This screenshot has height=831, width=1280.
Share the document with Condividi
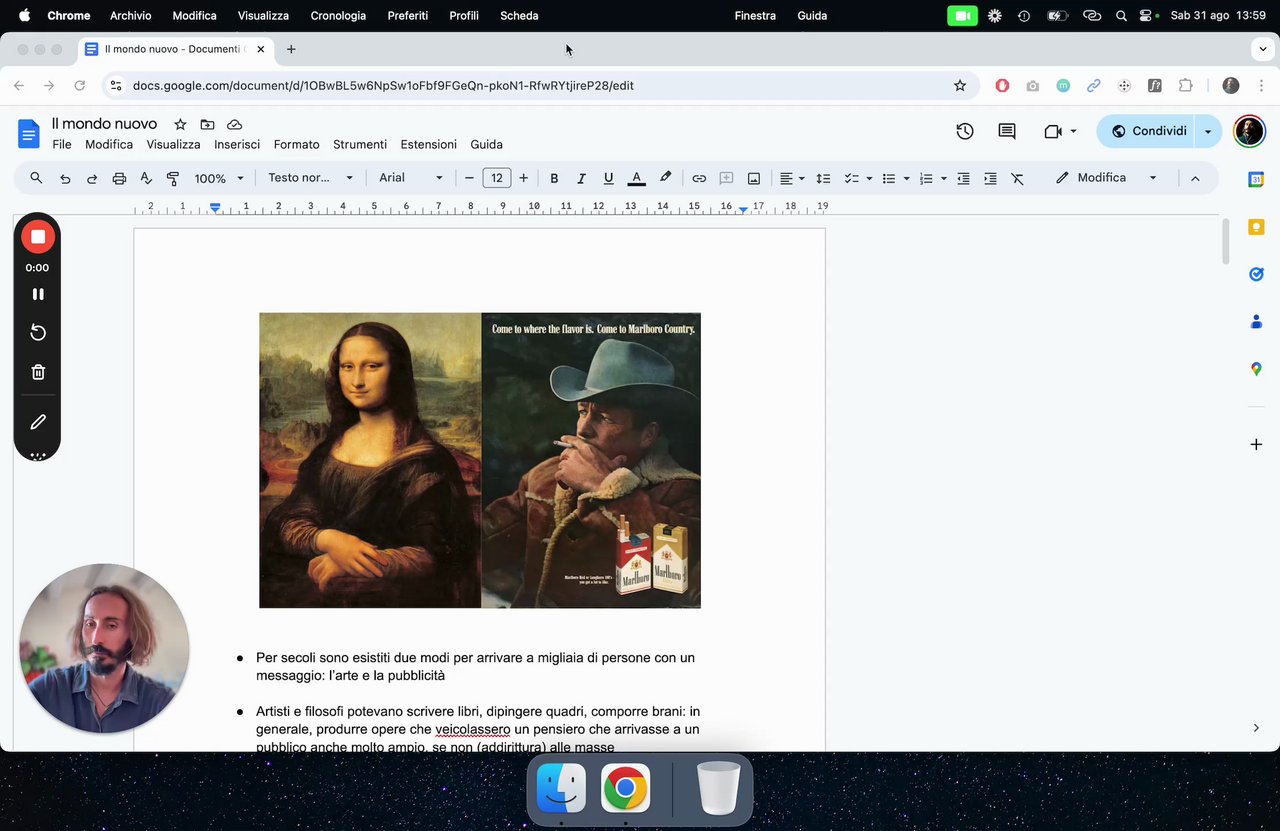click(x=1147, y=131)
